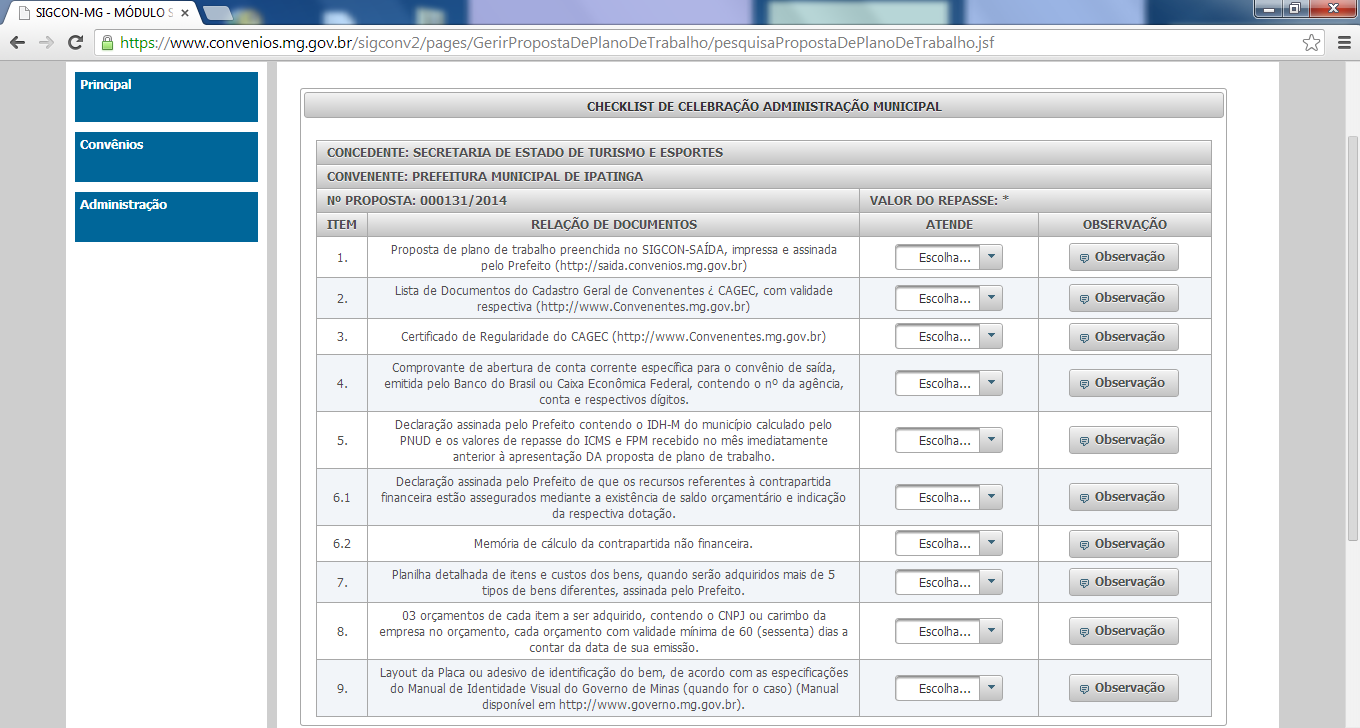Open Atende dropdown for item 6.2
This screenshot has height=728, width=1360.
point(948,543)
